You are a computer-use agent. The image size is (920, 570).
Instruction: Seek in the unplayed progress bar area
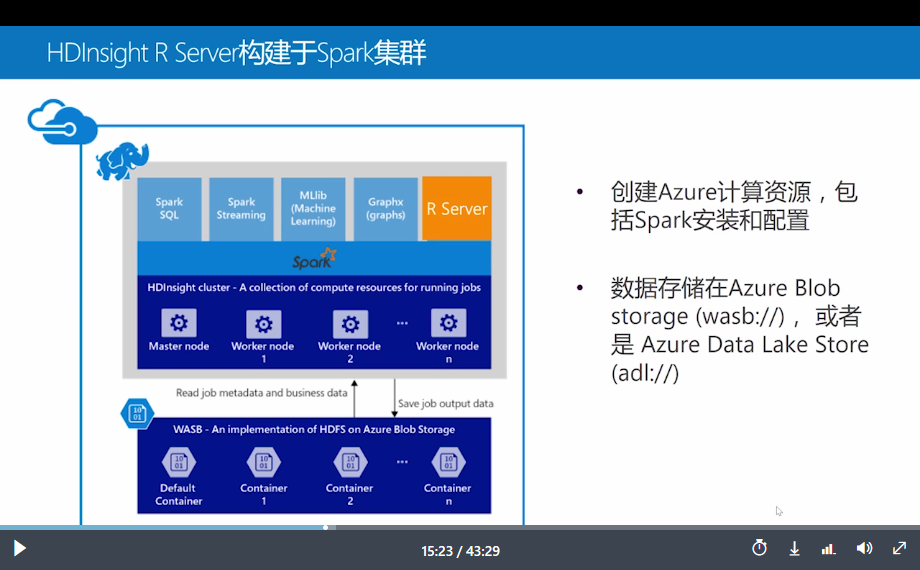coord(623,527)
